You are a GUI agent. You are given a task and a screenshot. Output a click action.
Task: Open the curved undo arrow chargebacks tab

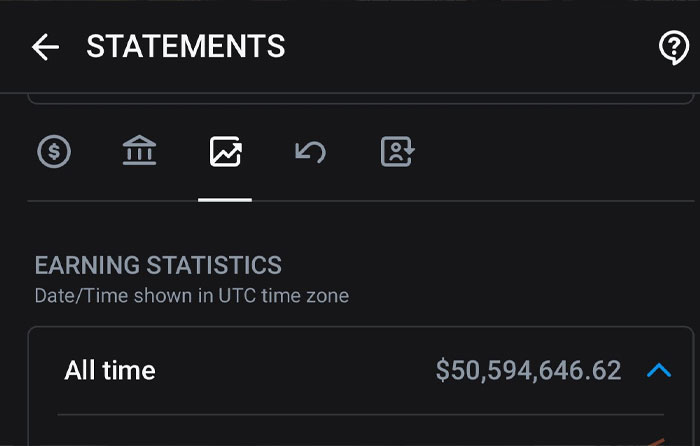click(310, 152)
